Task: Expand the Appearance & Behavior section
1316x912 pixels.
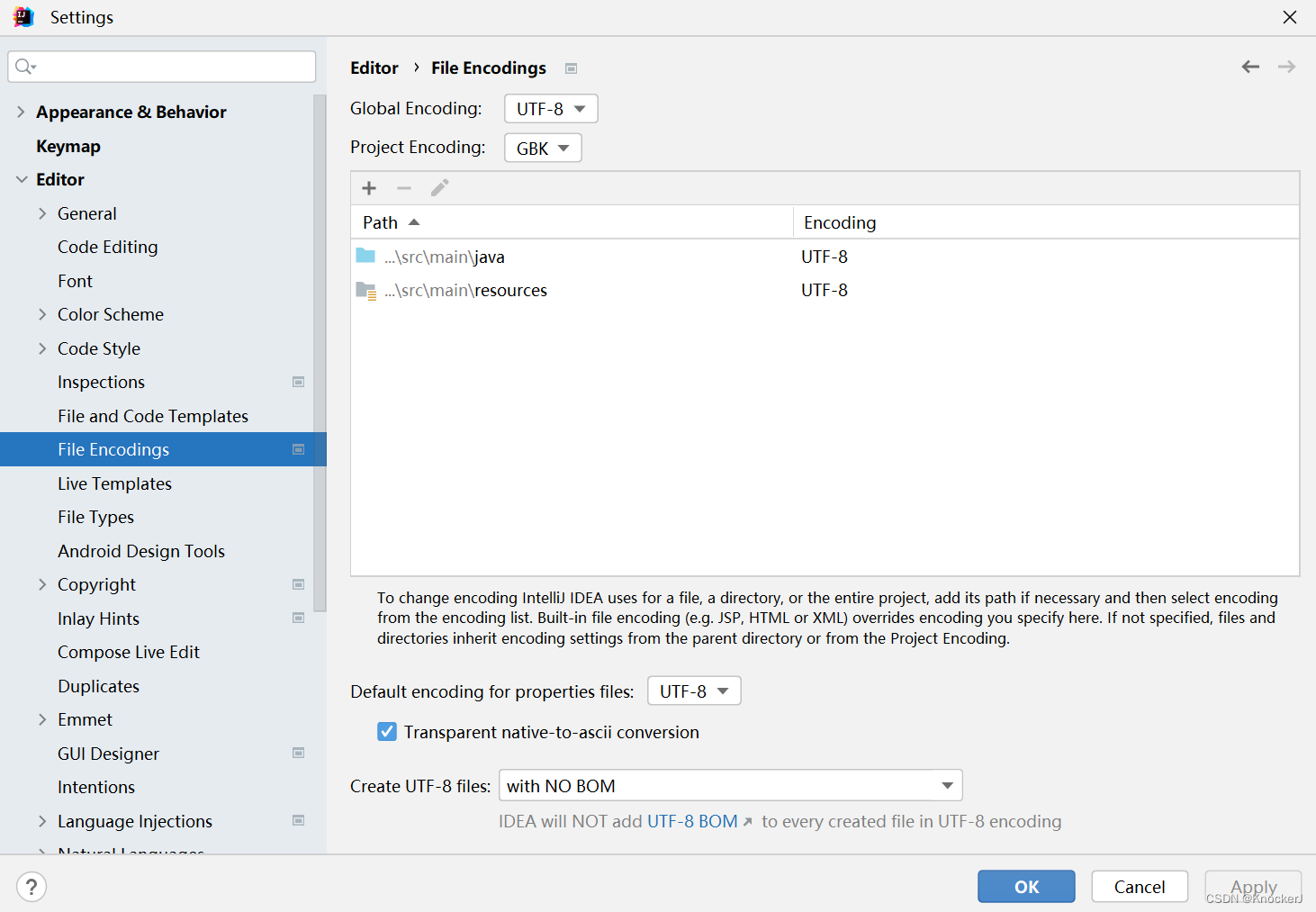Action: [21, 112]
